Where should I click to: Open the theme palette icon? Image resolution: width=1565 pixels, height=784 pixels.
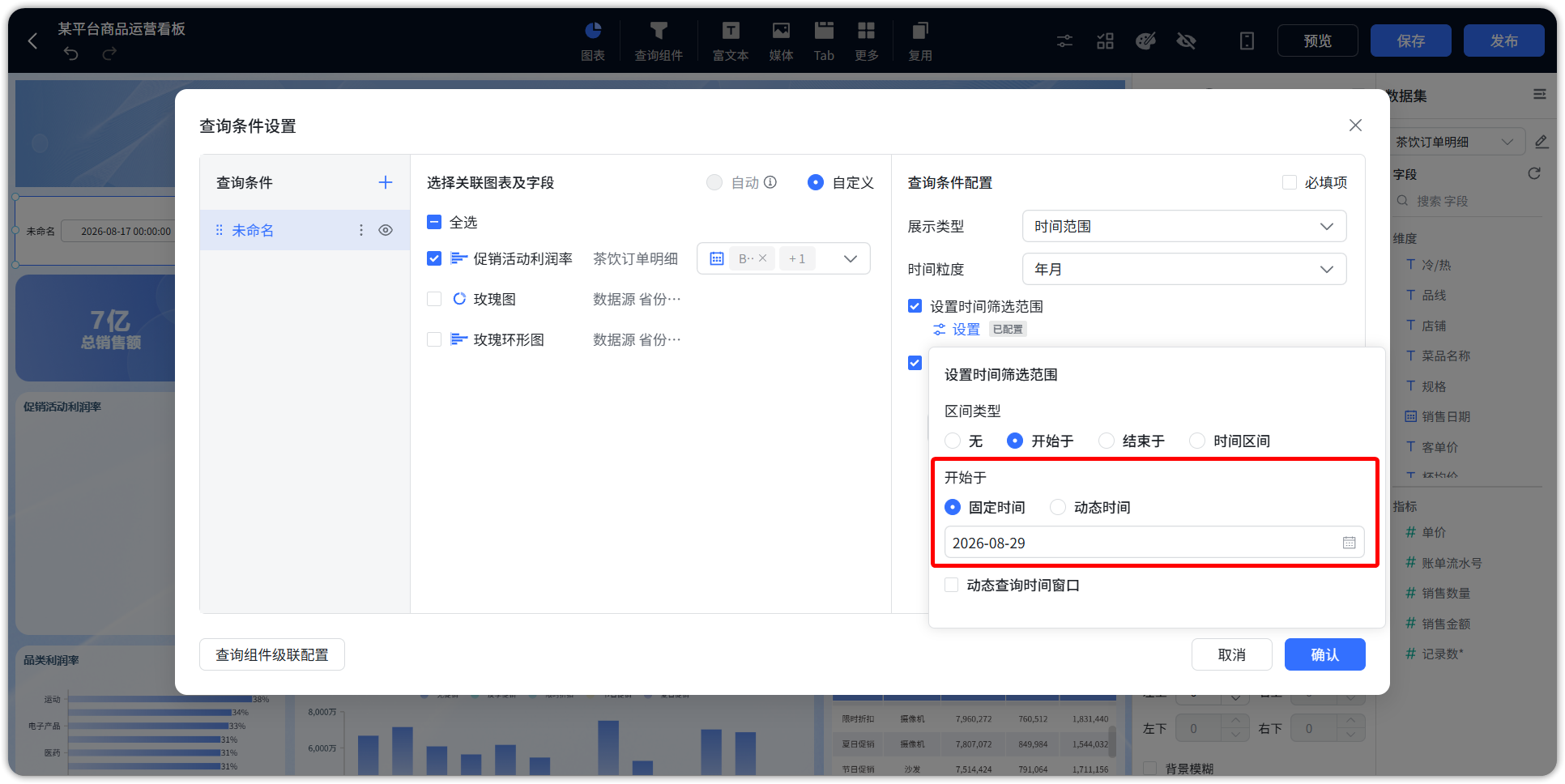[1145, 40]
